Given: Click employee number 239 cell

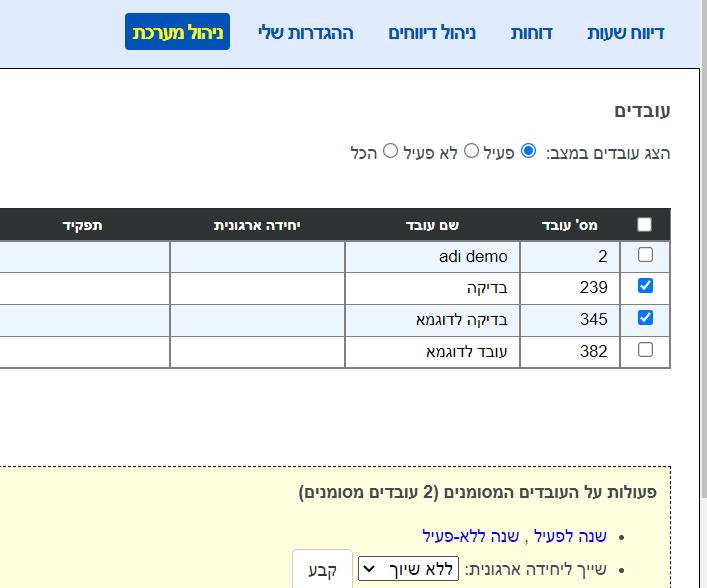Looking at the screenshot, I should pyautogui.click(x=570, y=288).
